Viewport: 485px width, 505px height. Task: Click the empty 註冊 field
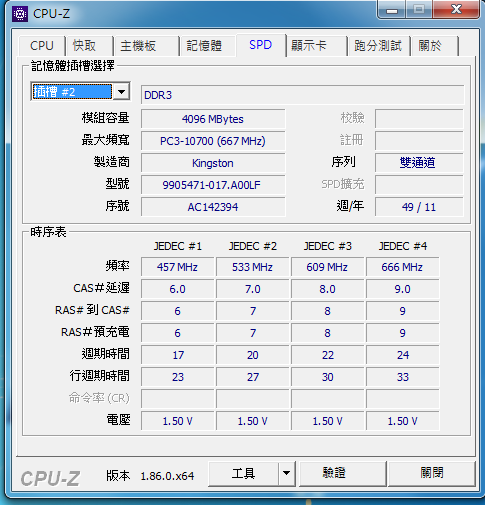click(419, 141)
